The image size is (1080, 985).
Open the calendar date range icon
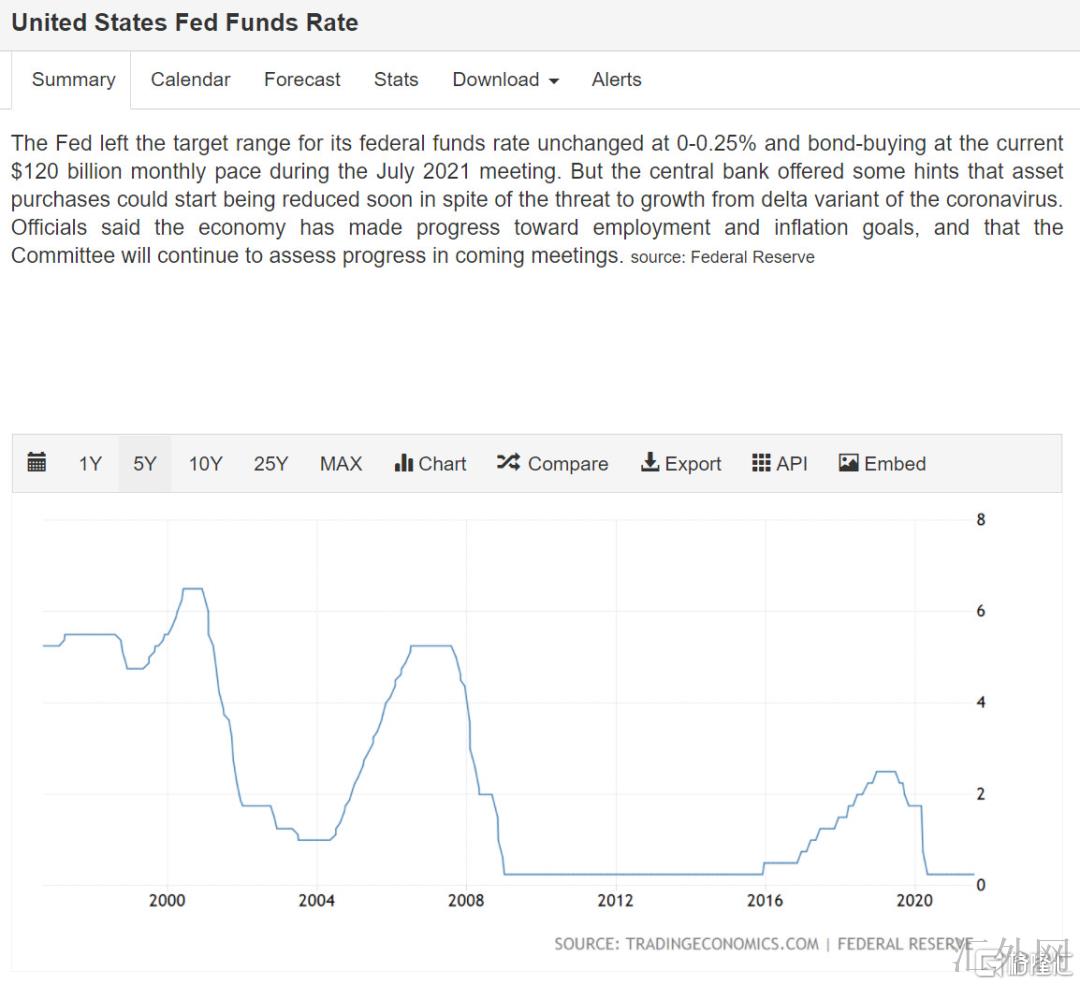pos(37,463)
